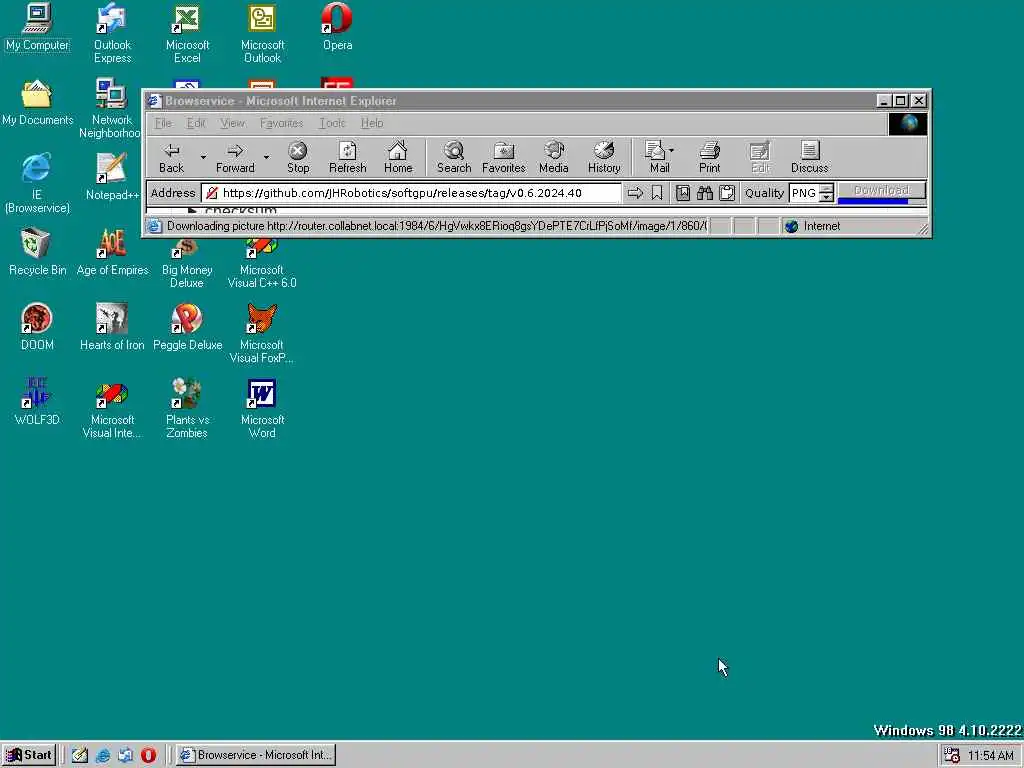
Task: Open the Windows Start menu
Action: (29, 755)
